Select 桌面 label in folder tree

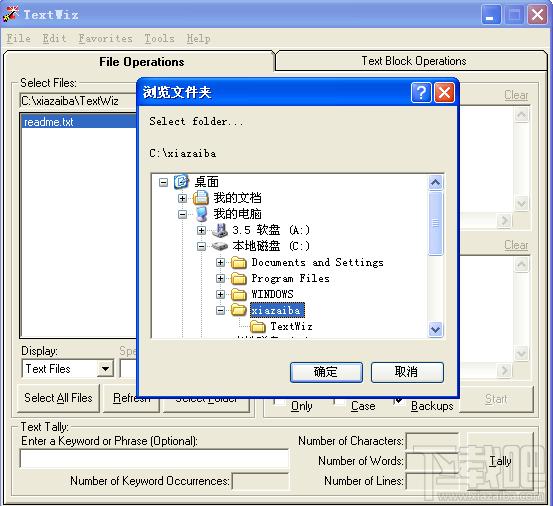(207, 182)
